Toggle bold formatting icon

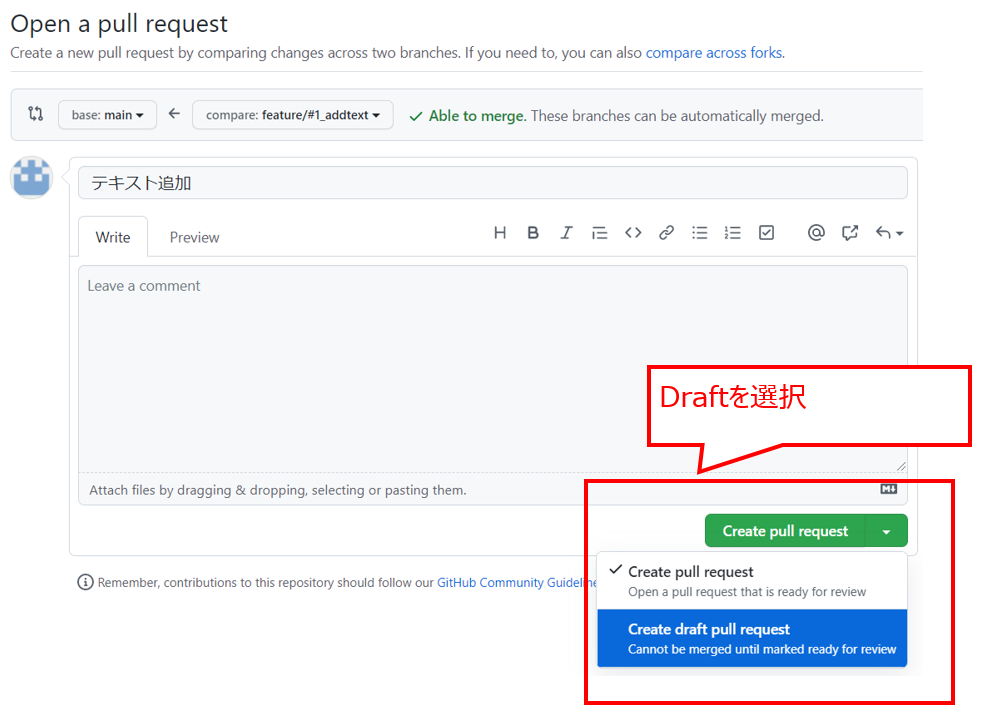[x=533, y=232]
